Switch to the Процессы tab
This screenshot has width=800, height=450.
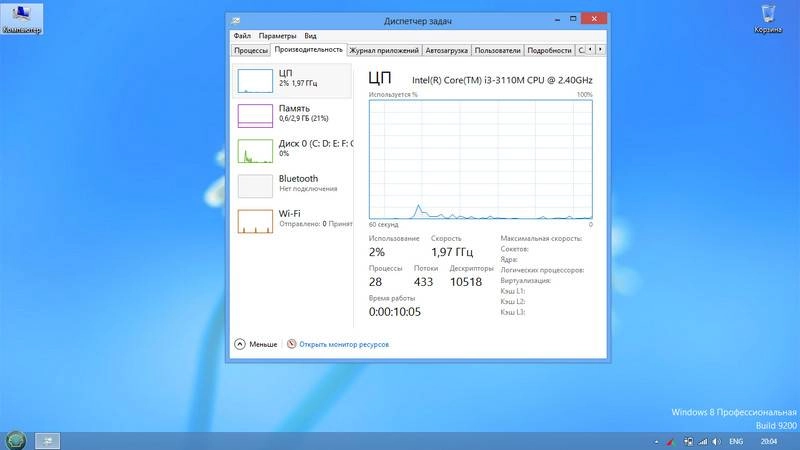point(251,51)
